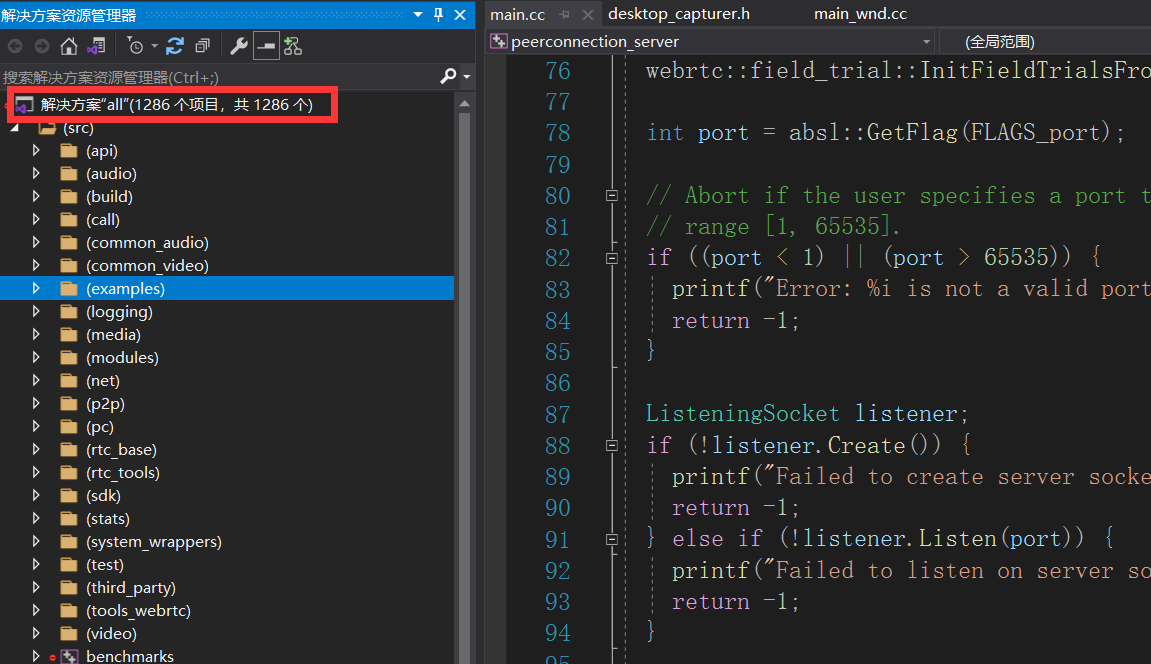Image resolution: width=1151 pixels, height=664 pixels.
Task: Expand the benchmarks project node
Action: 36,656
